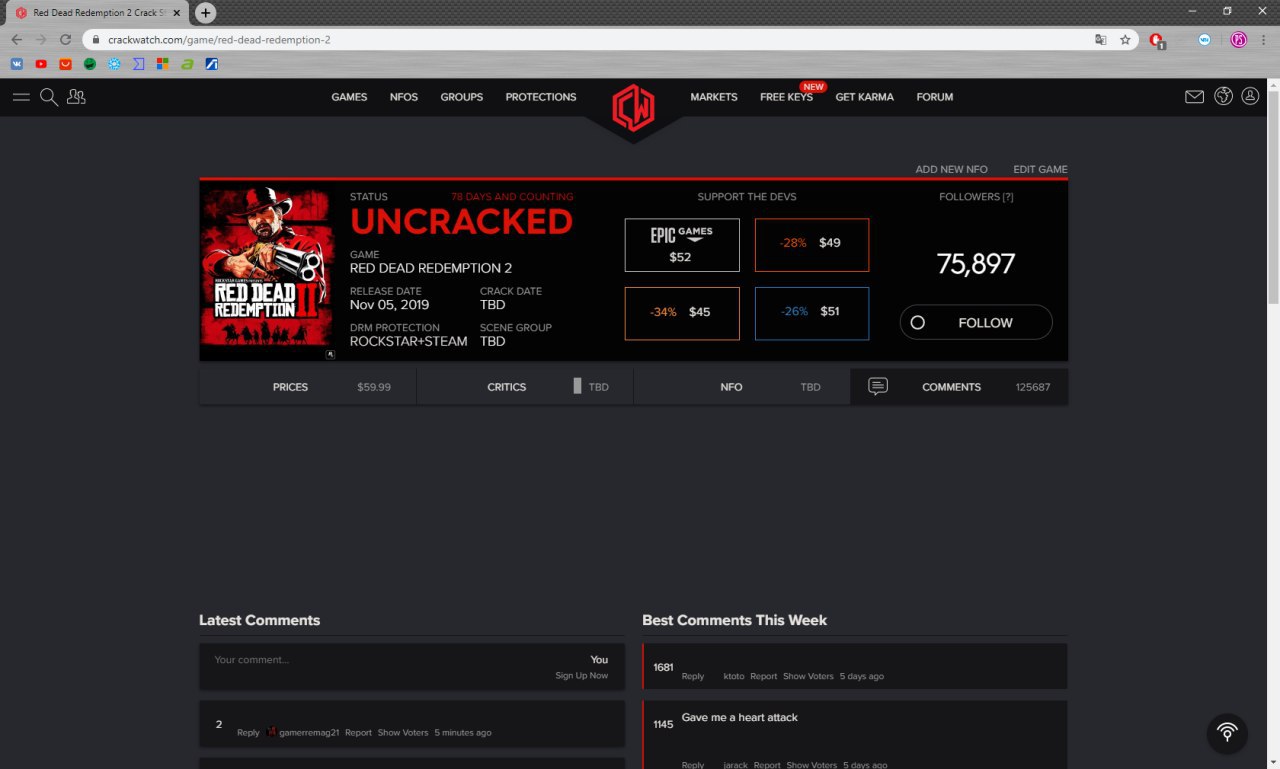Click Report on gamerremag21's comment

358,733
